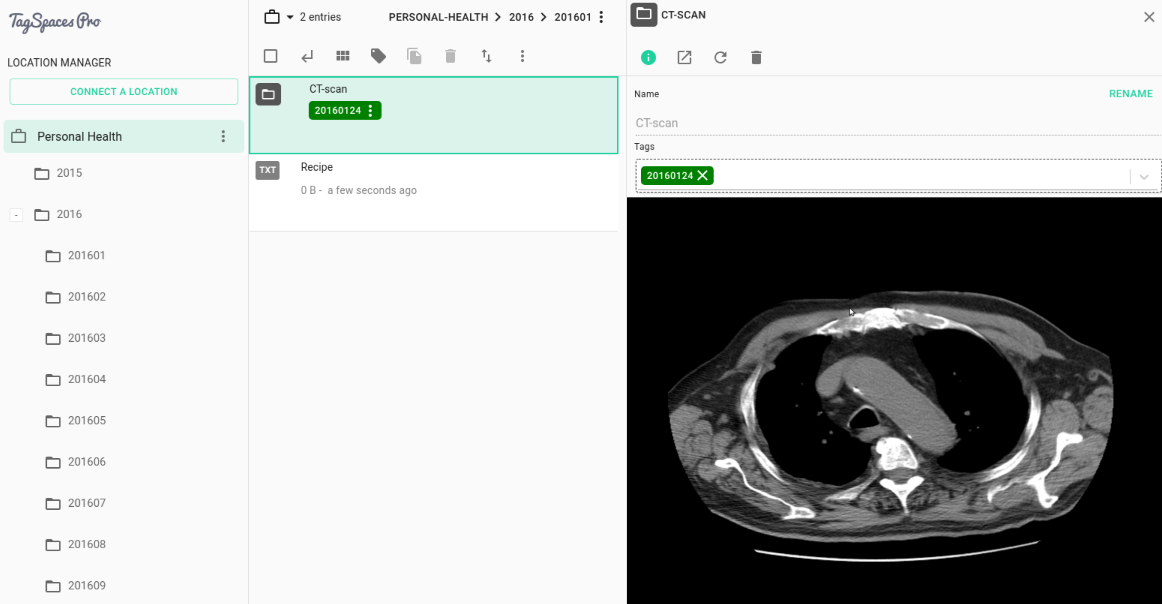The width and height of the screenshot is (1162, 604).
Task: Switch to grid view using the grid icon
Action: point(342,56)
